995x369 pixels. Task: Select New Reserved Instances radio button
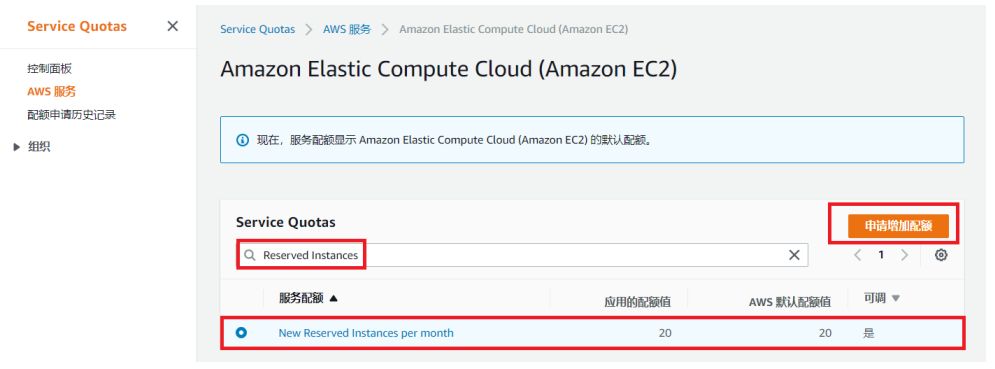tap(241, 332)
